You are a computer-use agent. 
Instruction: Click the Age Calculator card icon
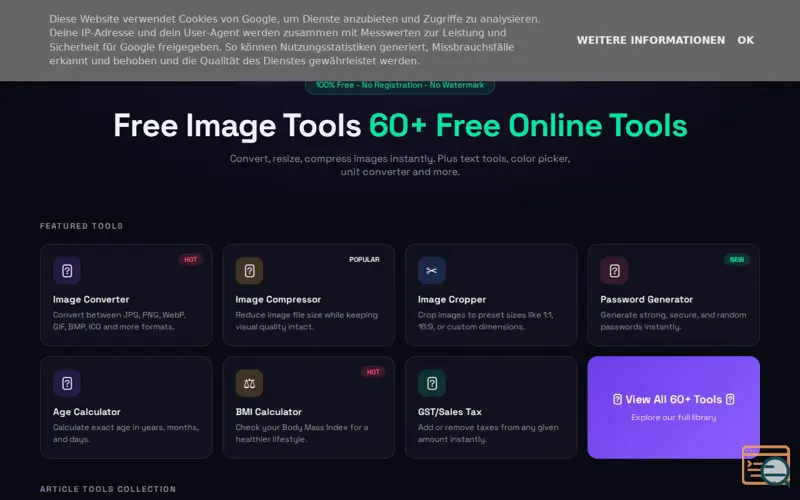coord(67,383)
